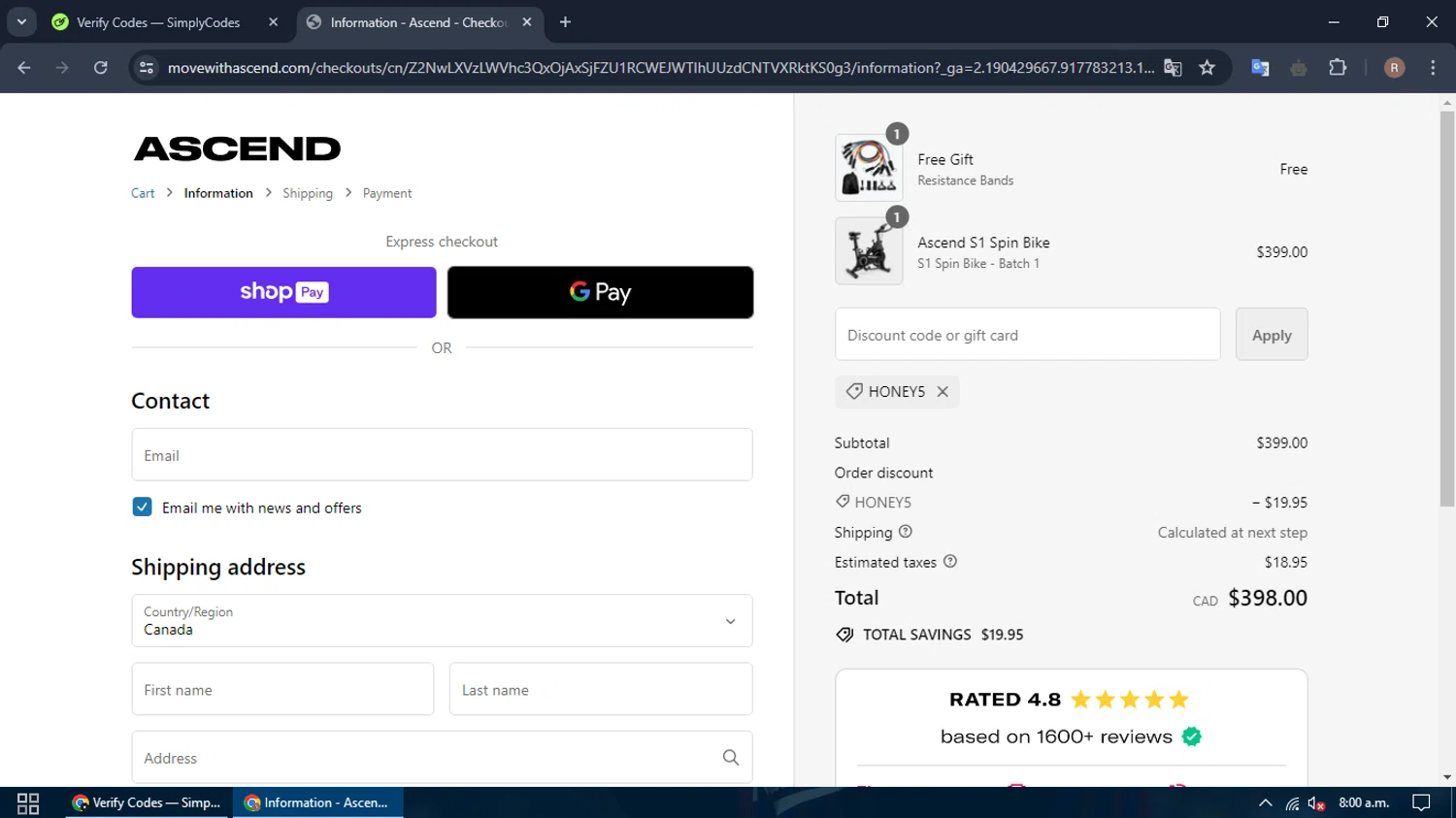The image size is (1456, 818).
Task: Open a new browser tab
Action: point(565,22)
